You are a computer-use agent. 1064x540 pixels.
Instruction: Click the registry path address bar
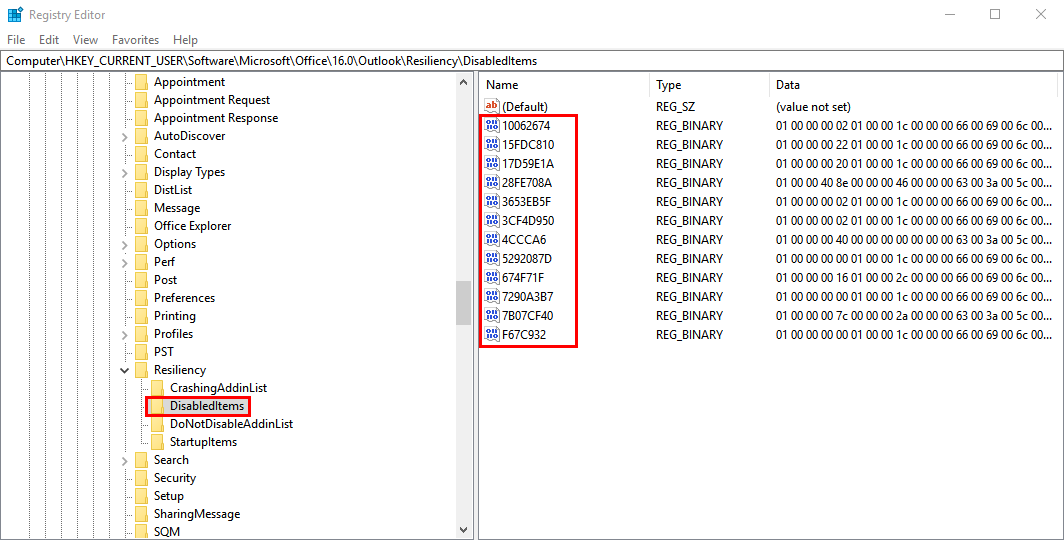tap(532, 60)
